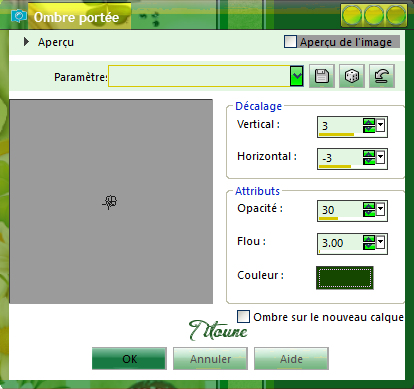Click the randomize parameters dice icon
The height and width of the screenshot is (389, 414).
352,76
